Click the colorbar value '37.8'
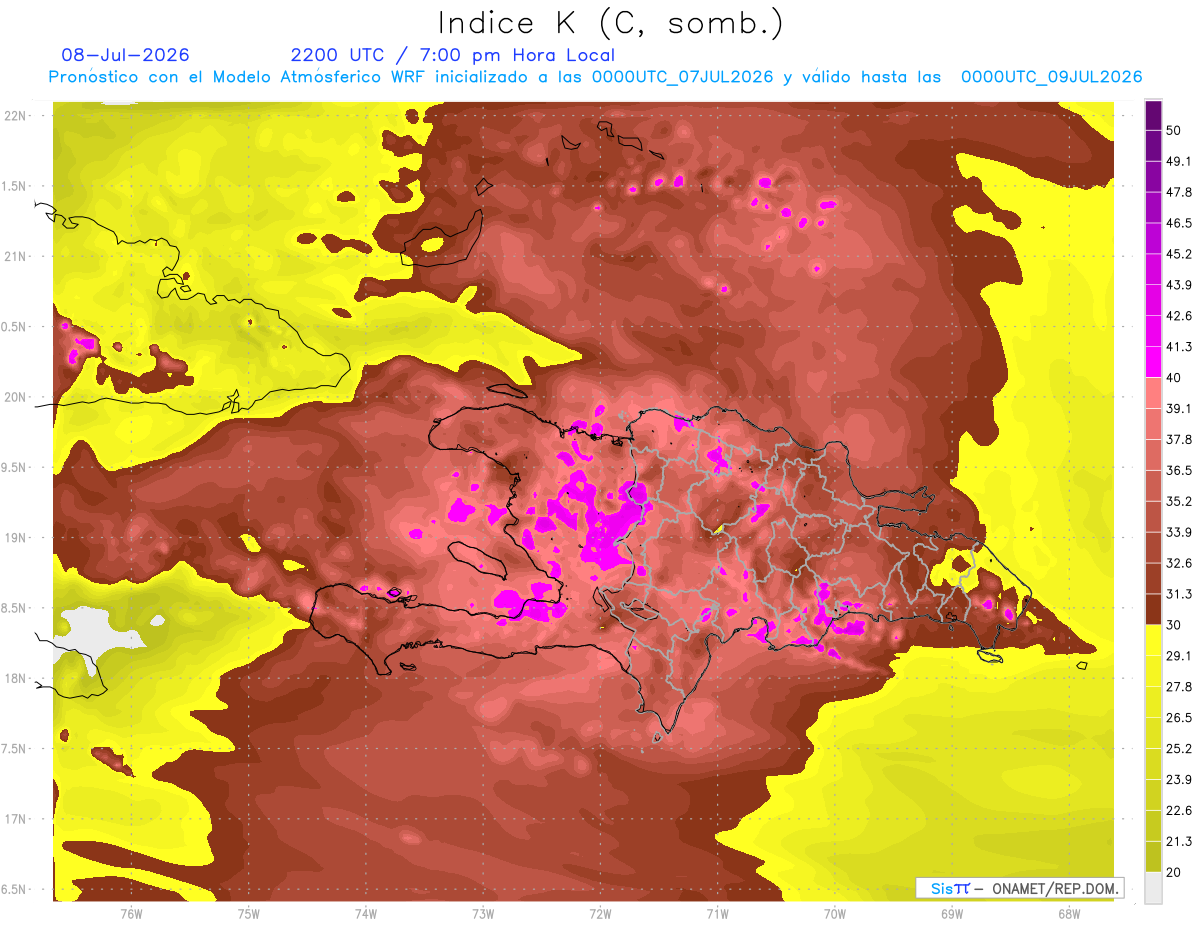1200x927 pixels. pyautogui.click(x=1178, y=439)
